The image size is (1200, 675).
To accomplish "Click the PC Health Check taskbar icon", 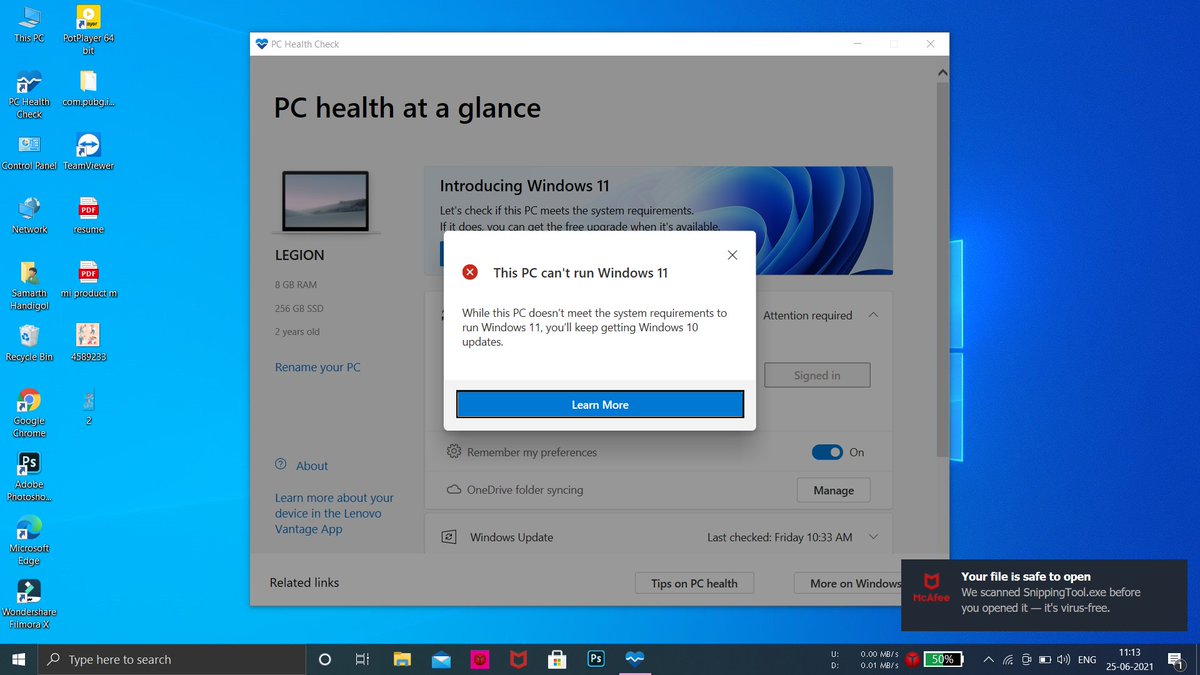I will (x=635, y=659).
